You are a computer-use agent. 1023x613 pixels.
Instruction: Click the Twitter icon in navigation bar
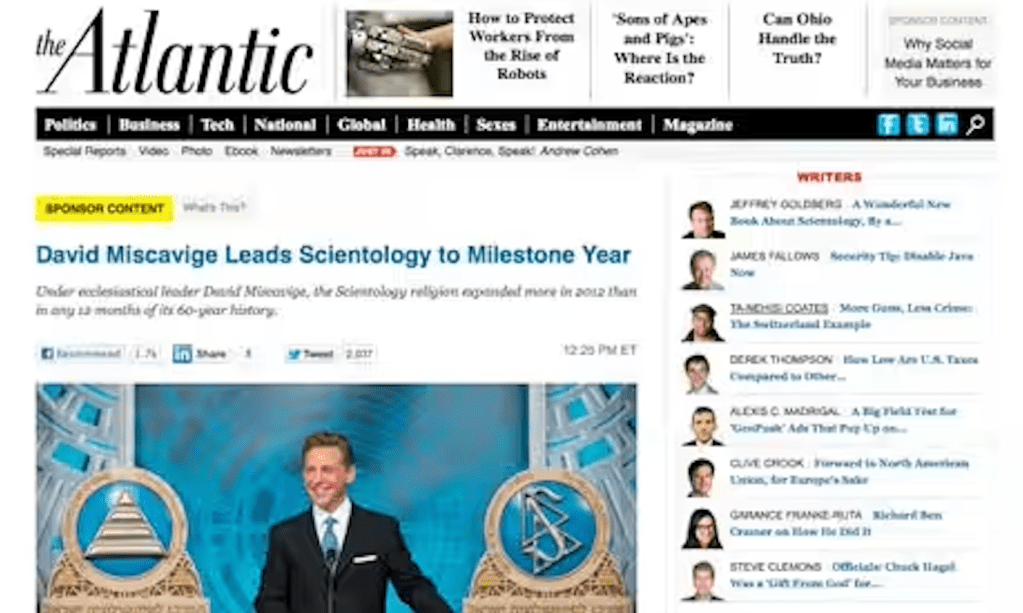coord(917,125)
